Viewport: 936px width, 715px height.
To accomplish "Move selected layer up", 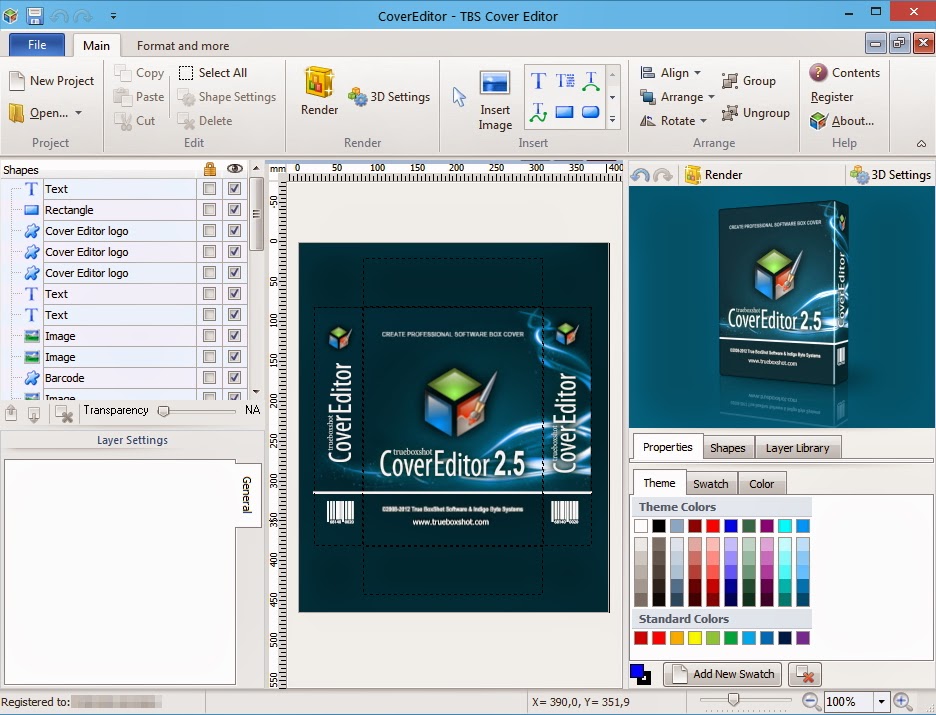I will click(x=11, y=412).
